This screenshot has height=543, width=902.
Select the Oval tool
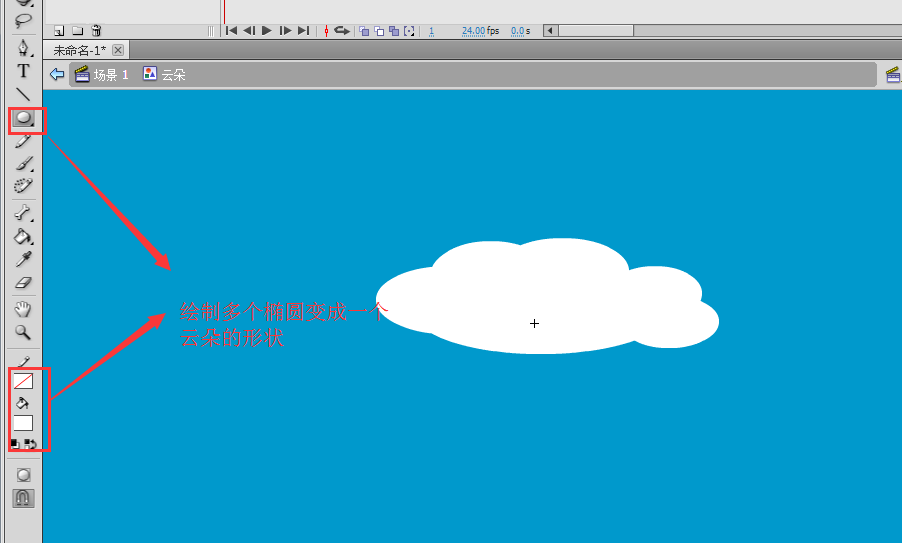click(23, 118)
